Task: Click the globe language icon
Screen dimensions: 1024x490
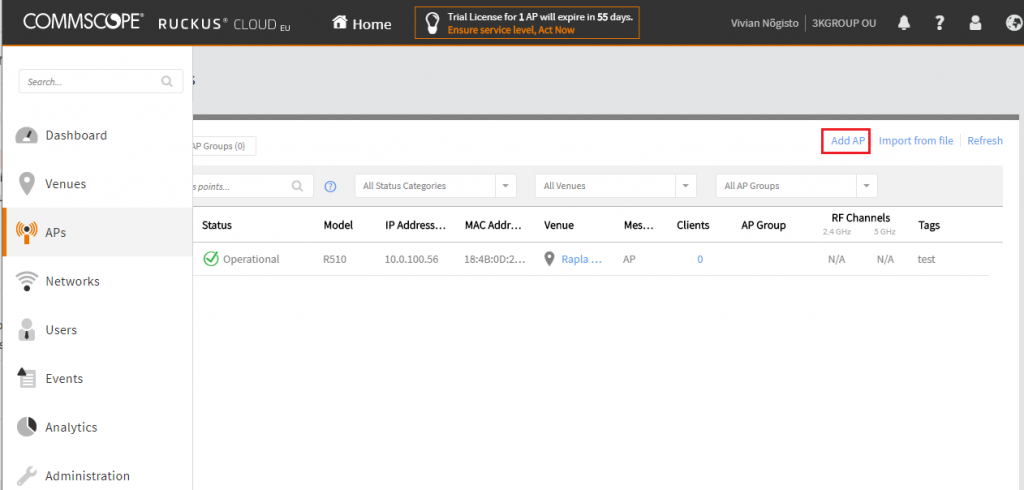Action: (1012, 23)
